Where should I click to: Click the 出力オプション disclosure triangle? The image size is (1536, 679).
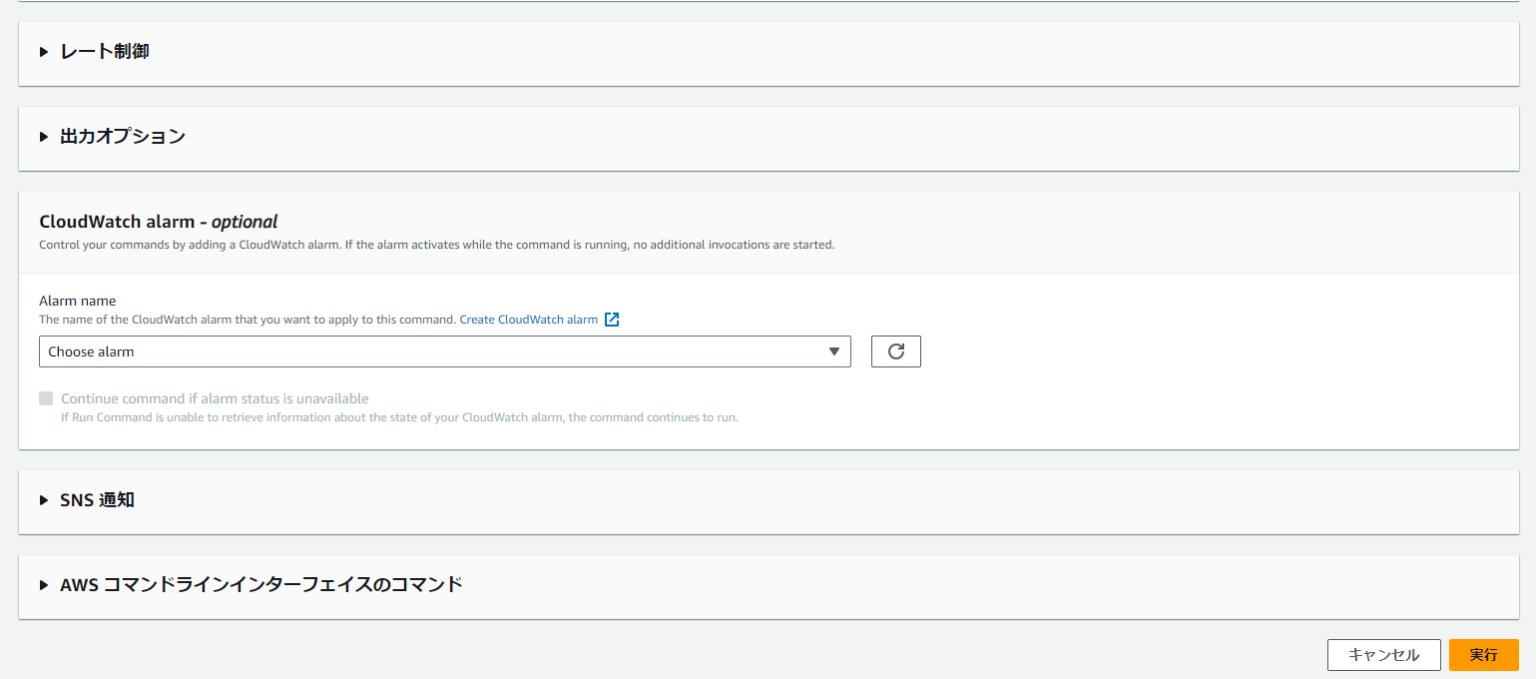44,136
